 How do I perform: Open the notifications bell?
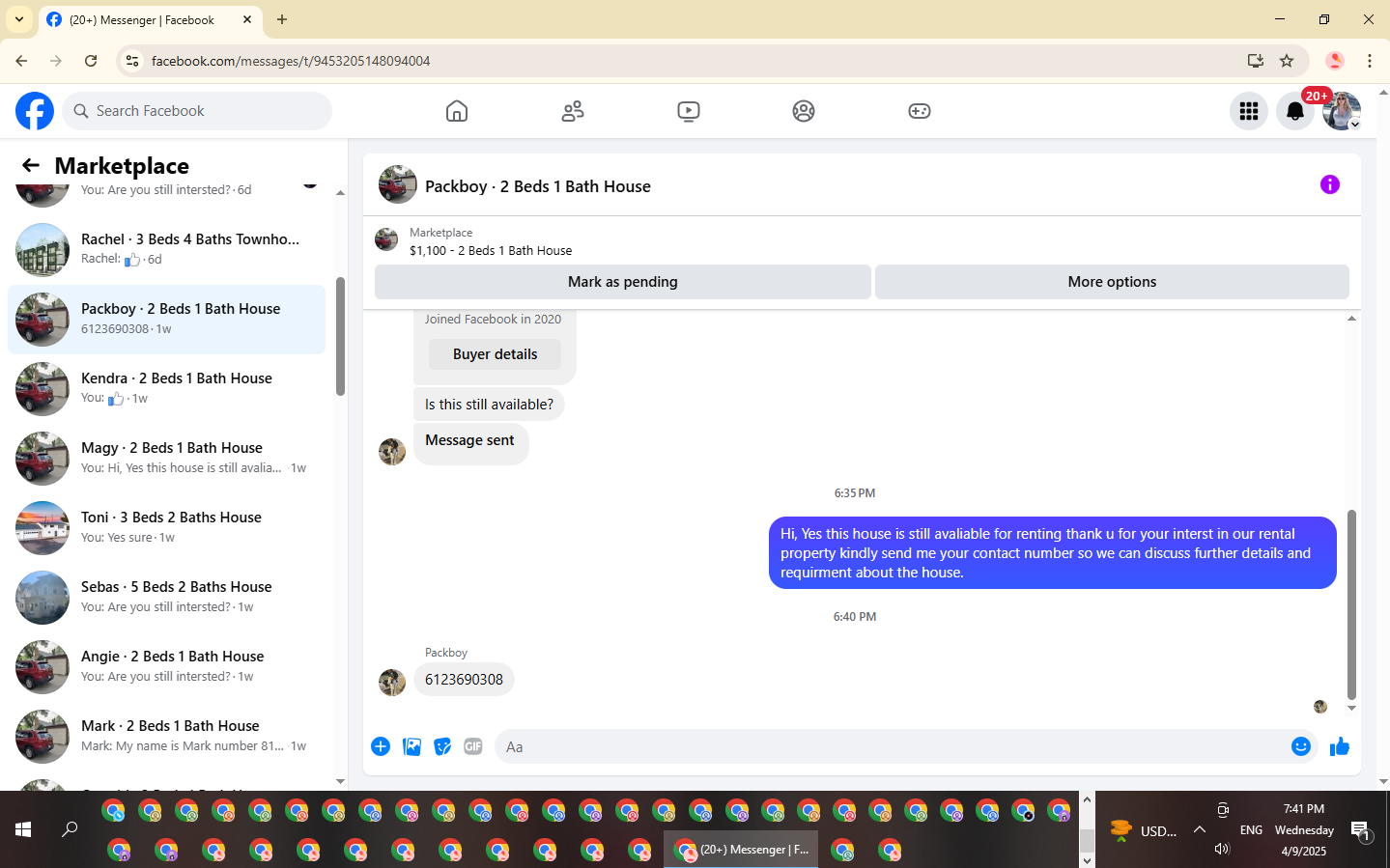(x=1295, y=111)
